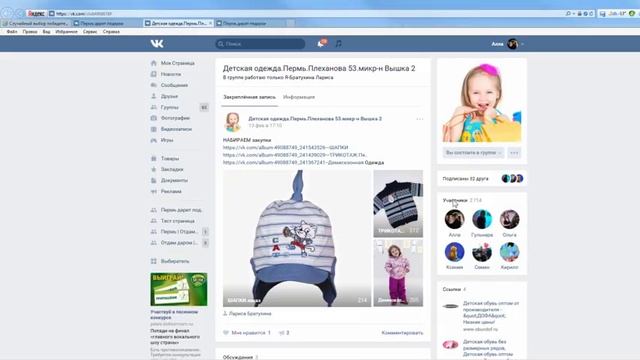Click the Фотографии camera icon

153,118
